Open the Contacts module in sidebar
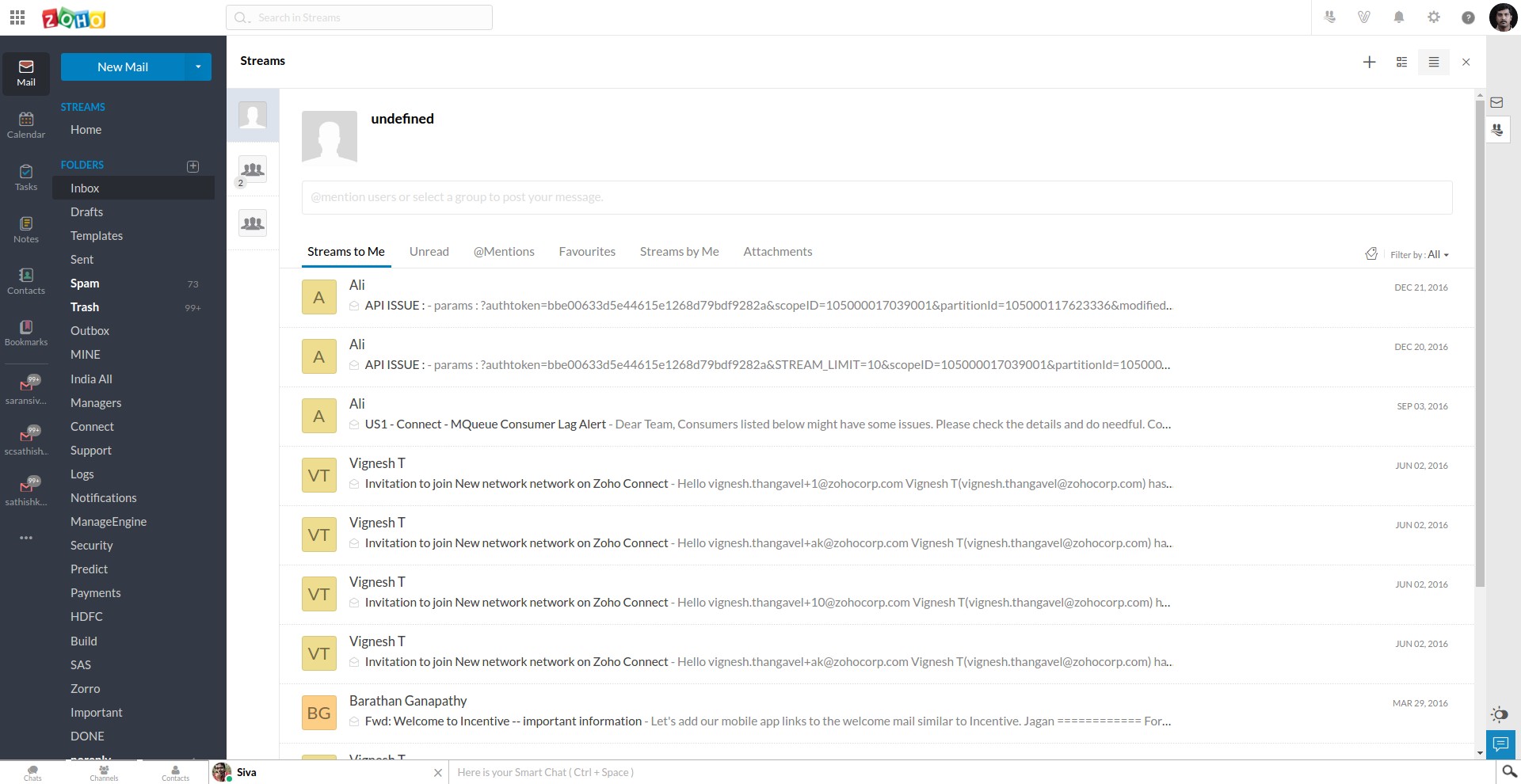 (x=26, y=281)
